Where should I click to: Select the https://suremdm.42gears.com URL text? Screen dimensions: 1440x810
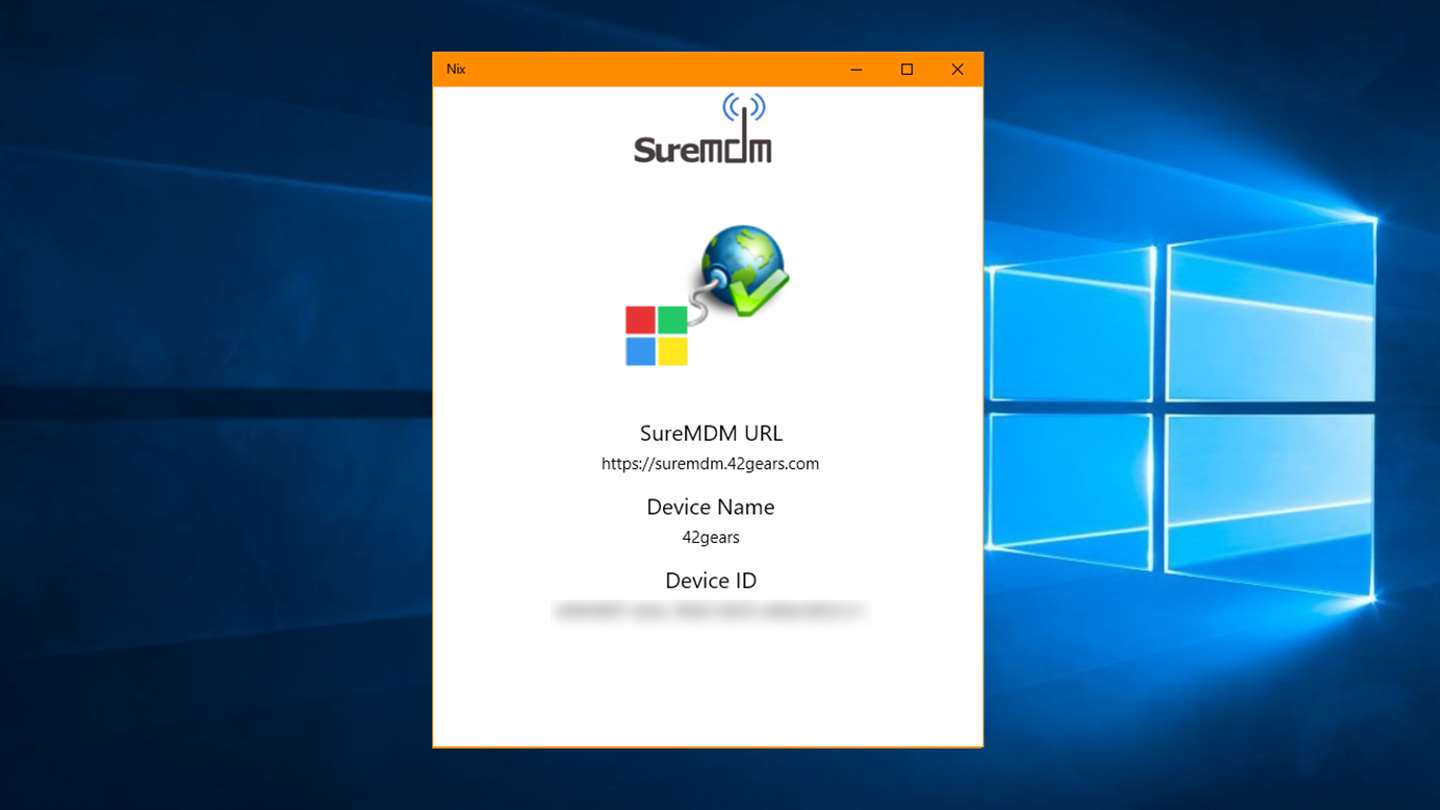pos(710,464)
